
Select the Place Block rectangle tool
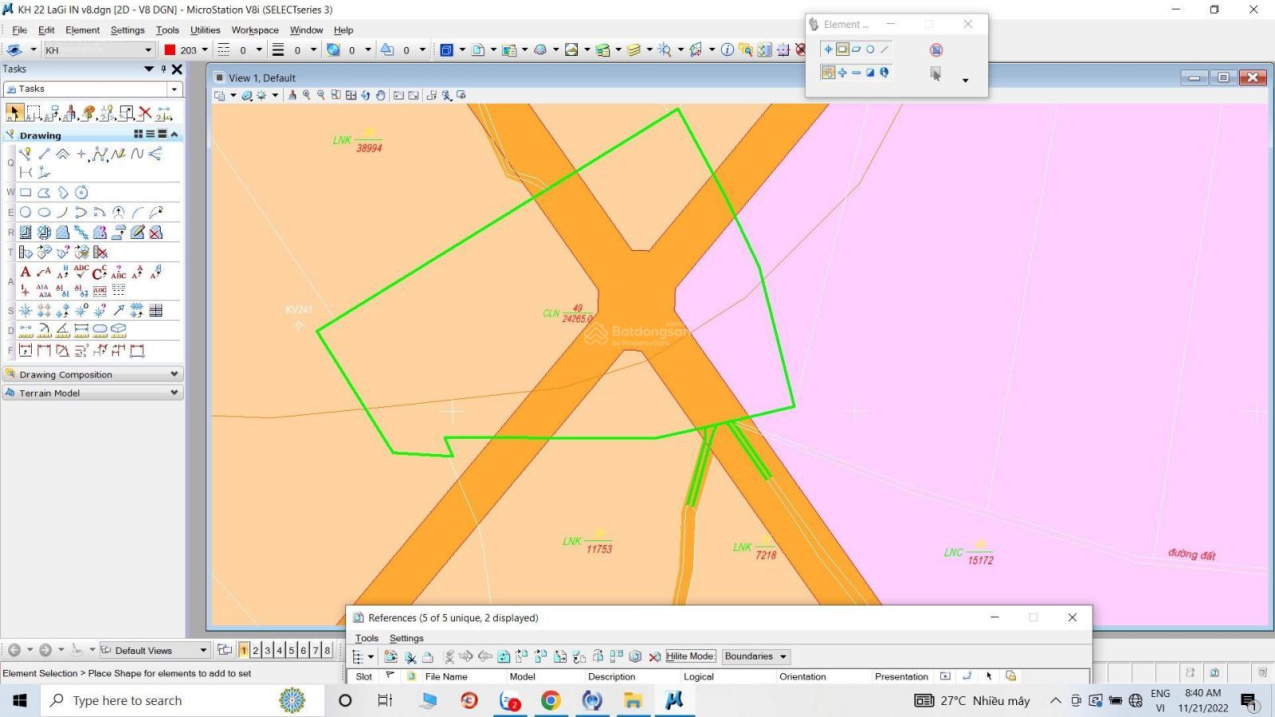pyautogui.click(x=26, y=193)
